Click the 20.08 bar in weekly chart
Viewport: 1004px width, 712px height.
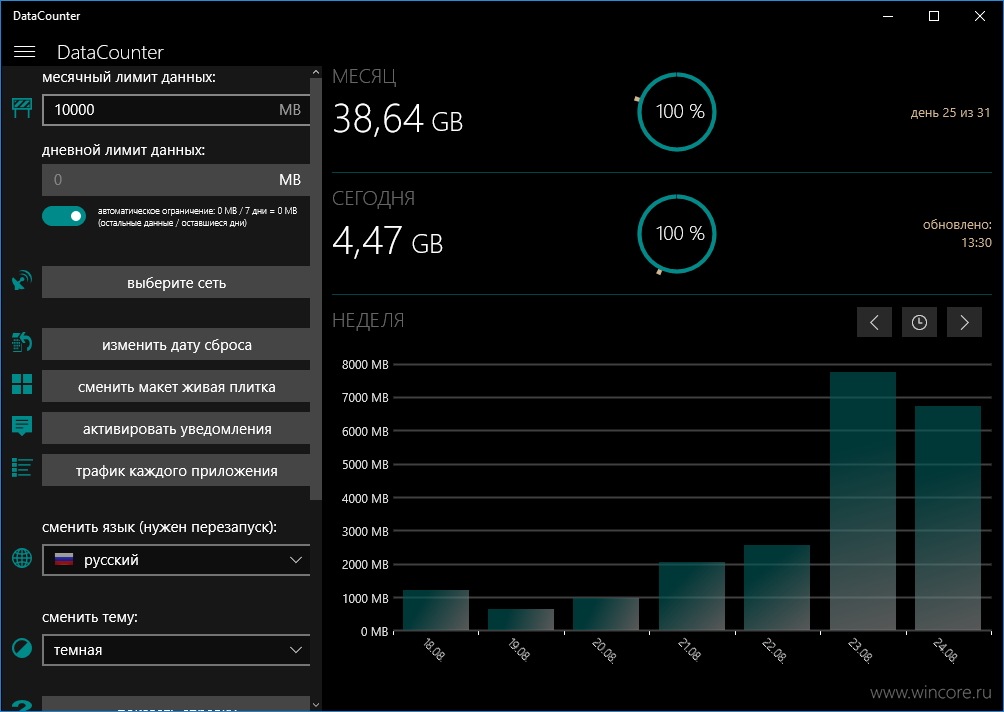[x=606, y=614]
